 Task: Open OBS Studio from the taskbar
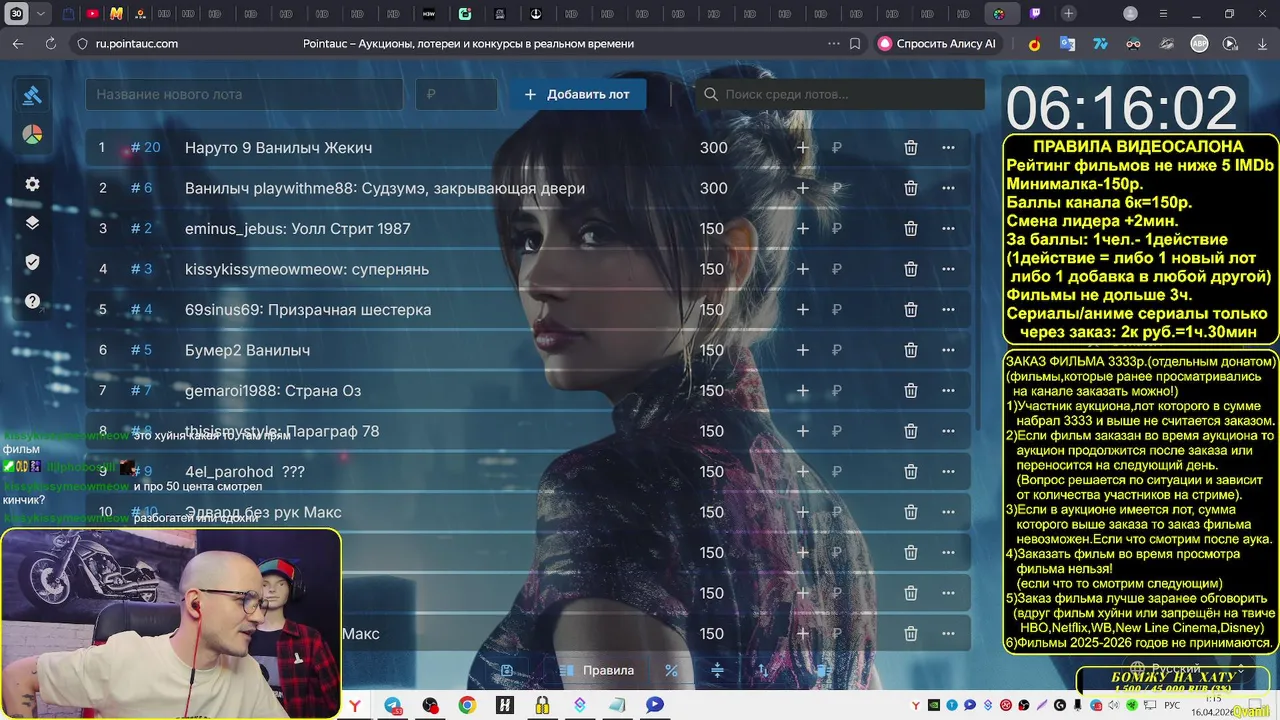430,705
